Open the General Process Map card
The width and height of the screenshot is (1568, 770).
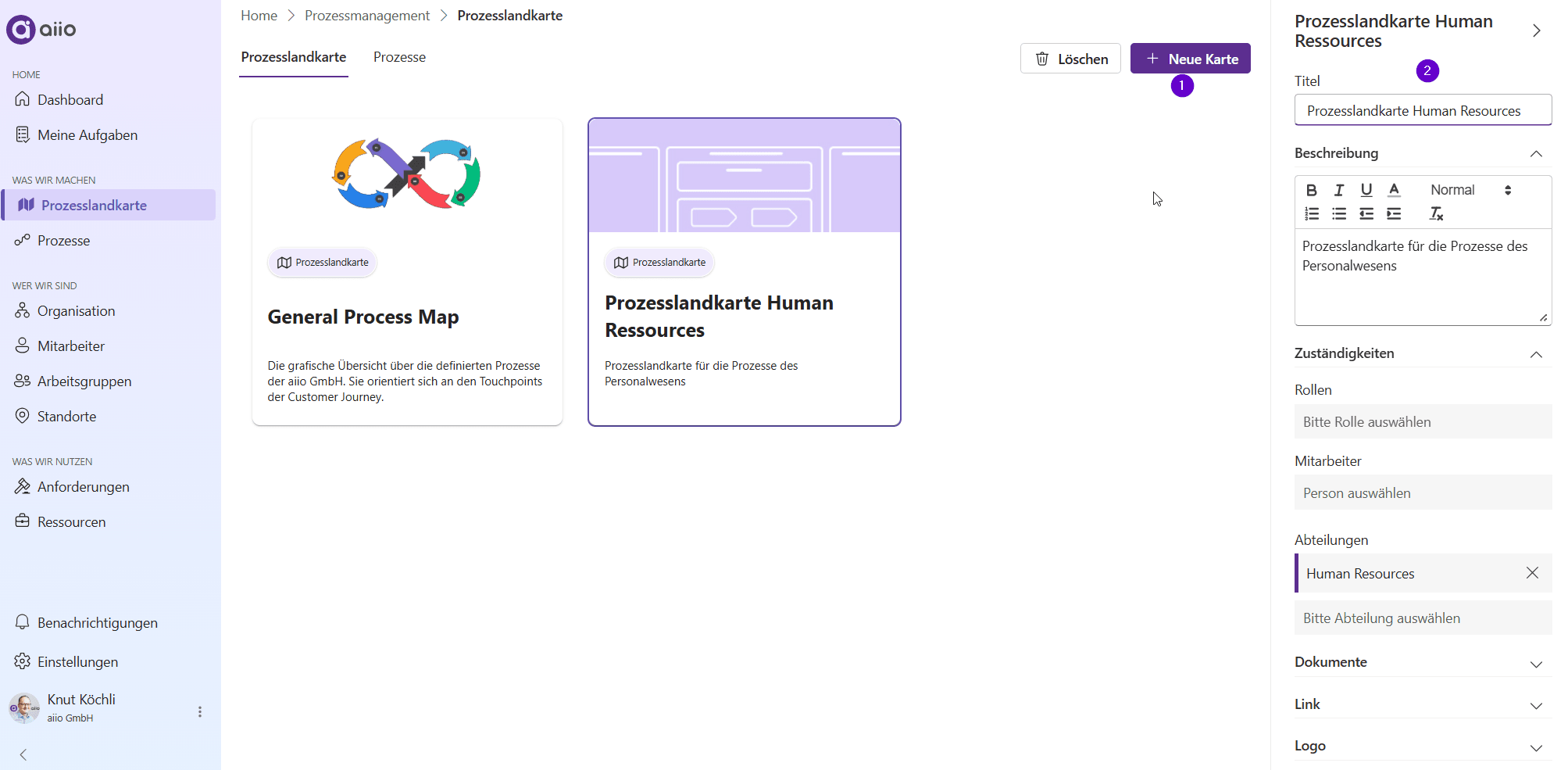pos(407,272)
